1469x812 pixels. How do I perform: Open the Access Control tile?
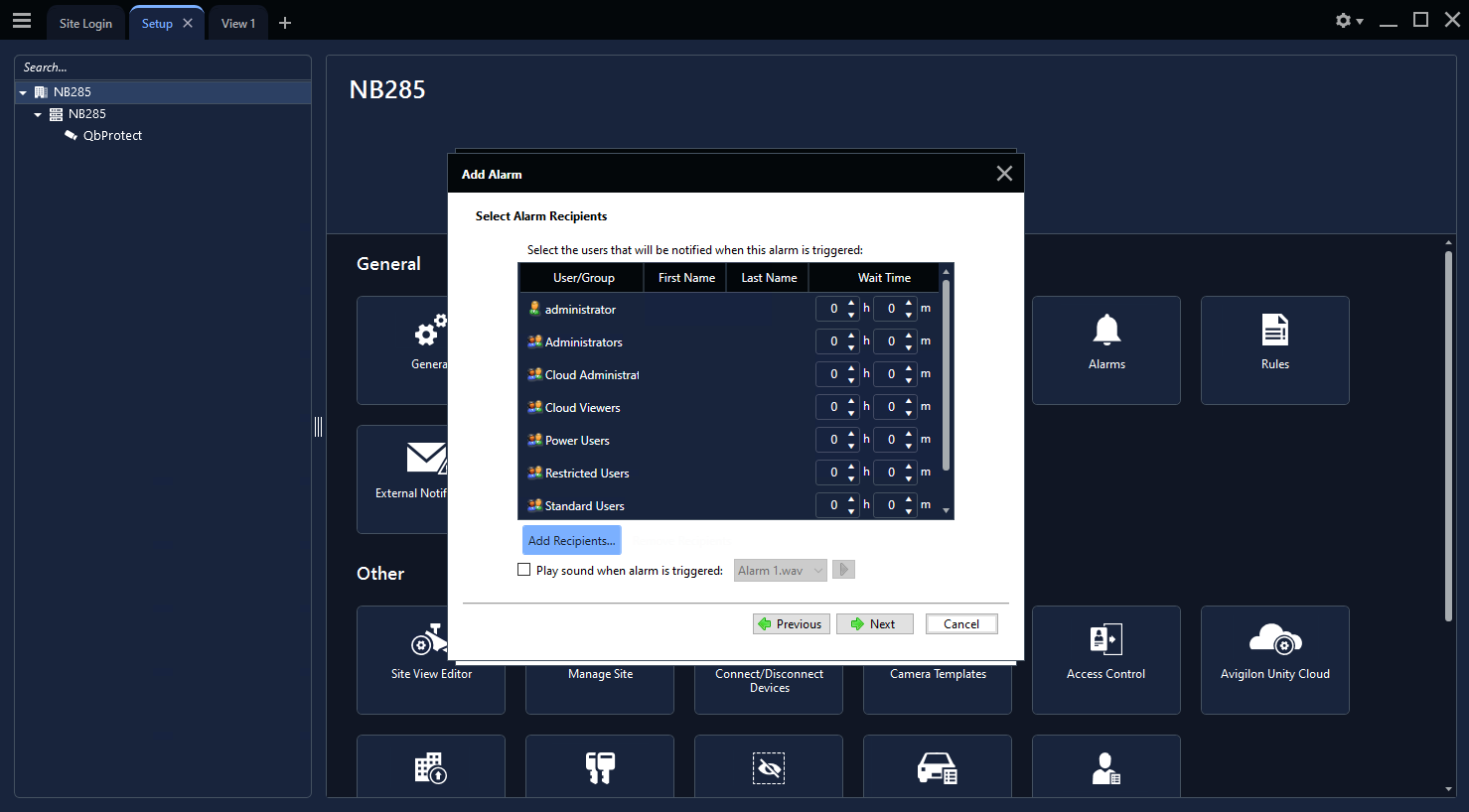[x=1105, y=658]
